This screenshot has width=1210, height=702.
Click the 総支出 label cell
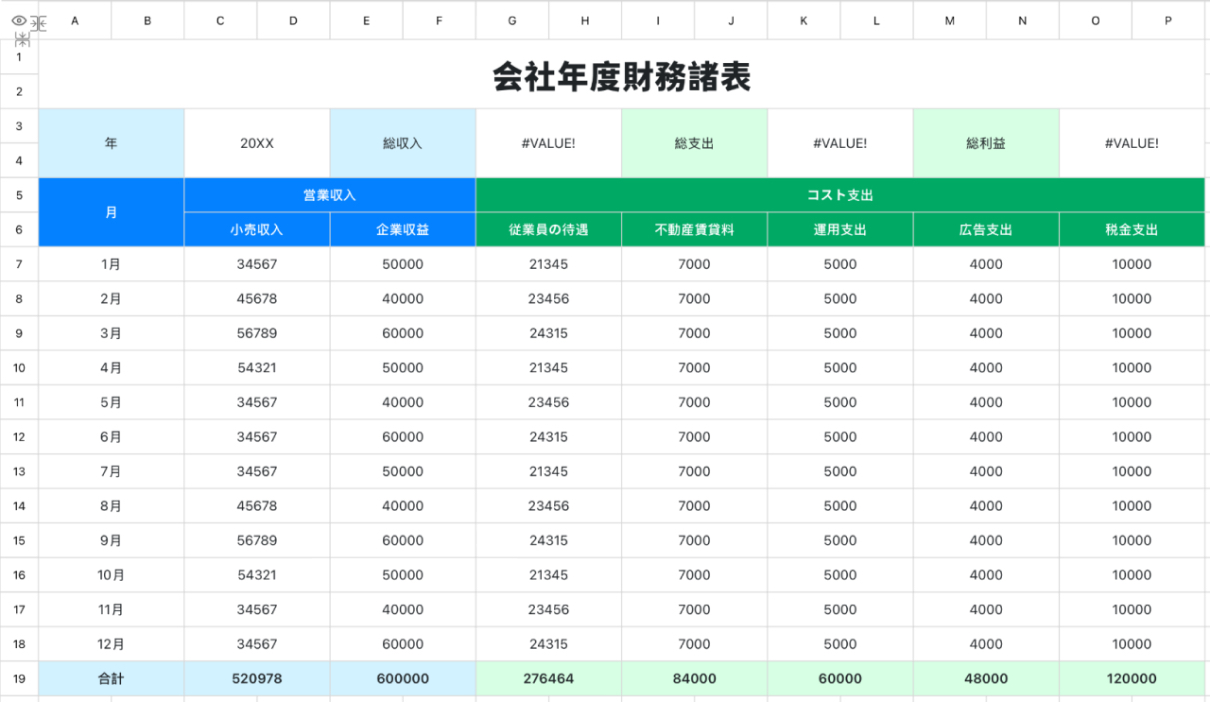click(694, 143)
